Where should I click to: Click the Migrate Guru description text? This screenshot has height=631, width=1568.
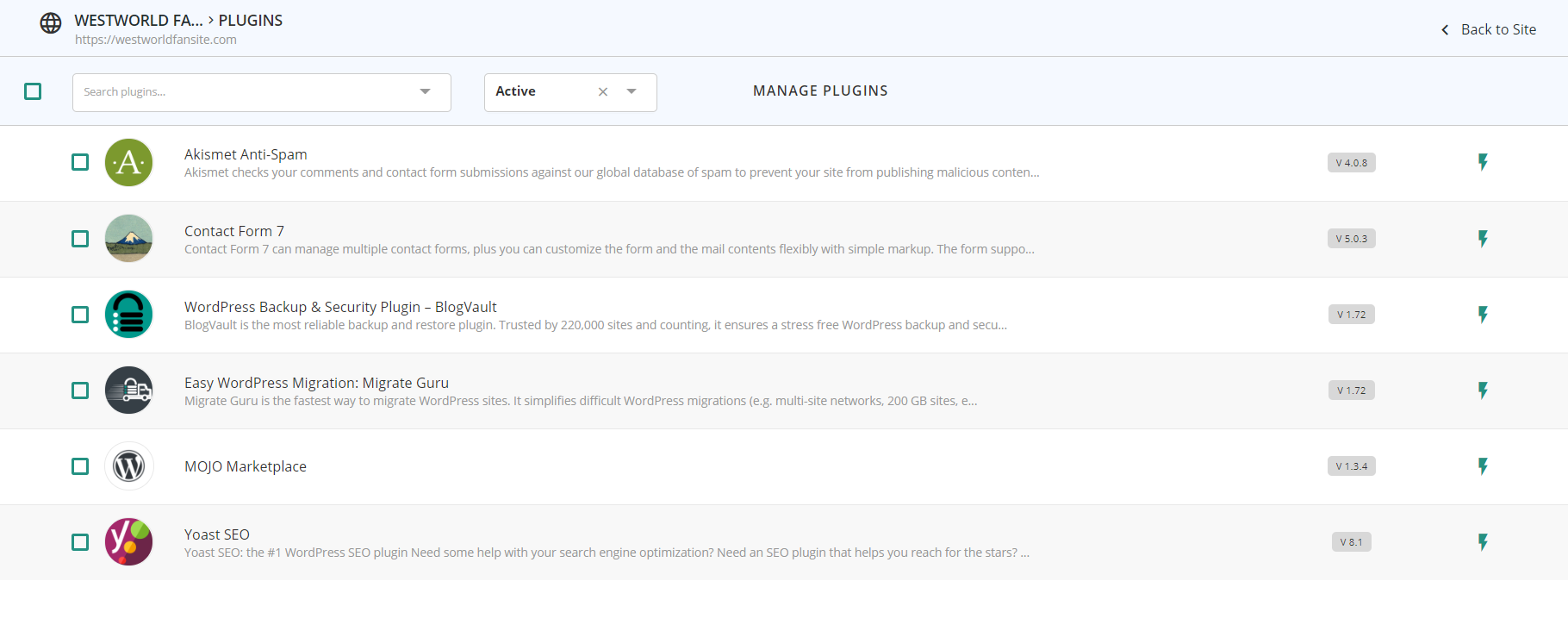581,401
